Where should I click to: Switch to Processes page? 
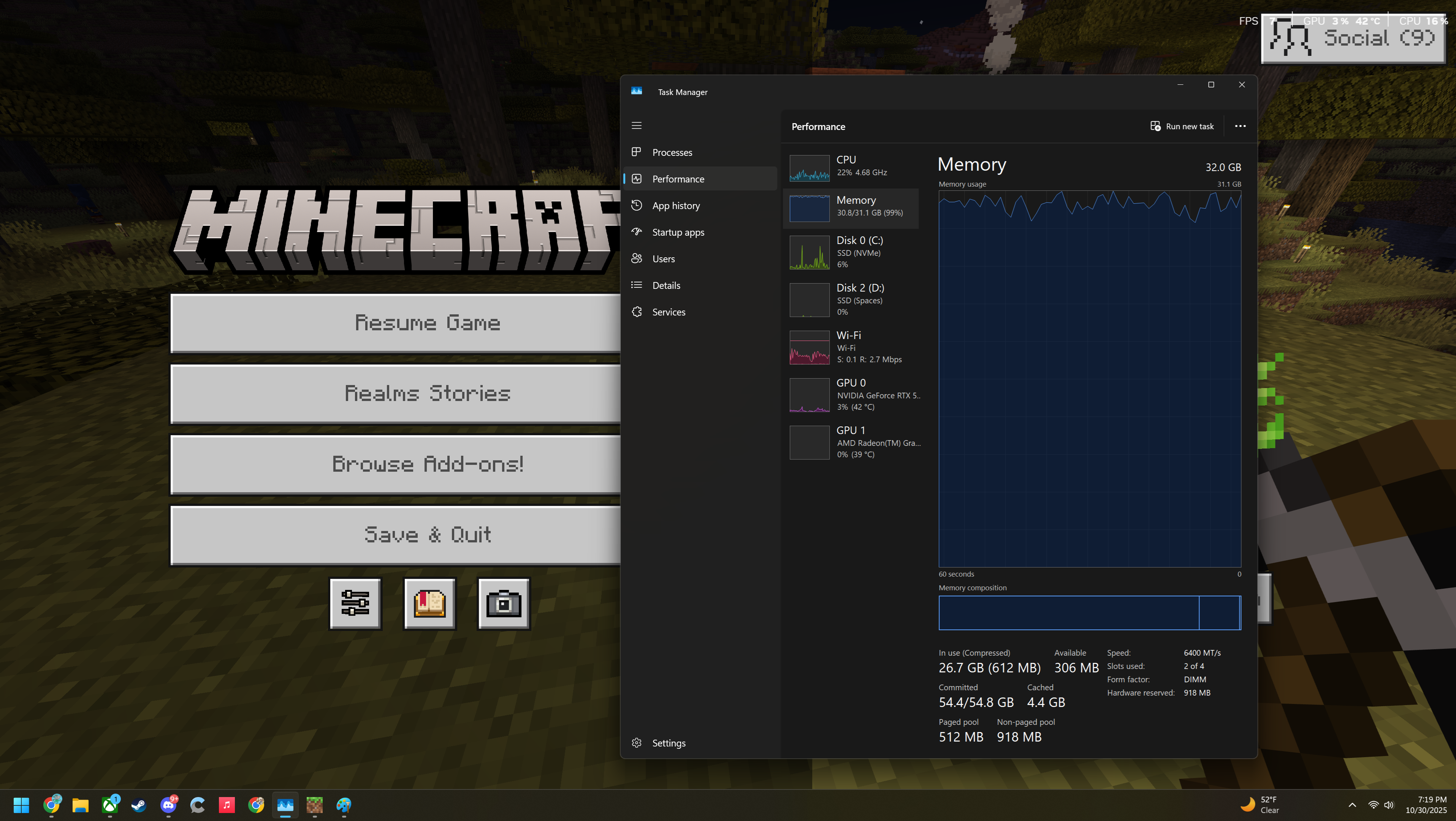click(x=672, y=152)
